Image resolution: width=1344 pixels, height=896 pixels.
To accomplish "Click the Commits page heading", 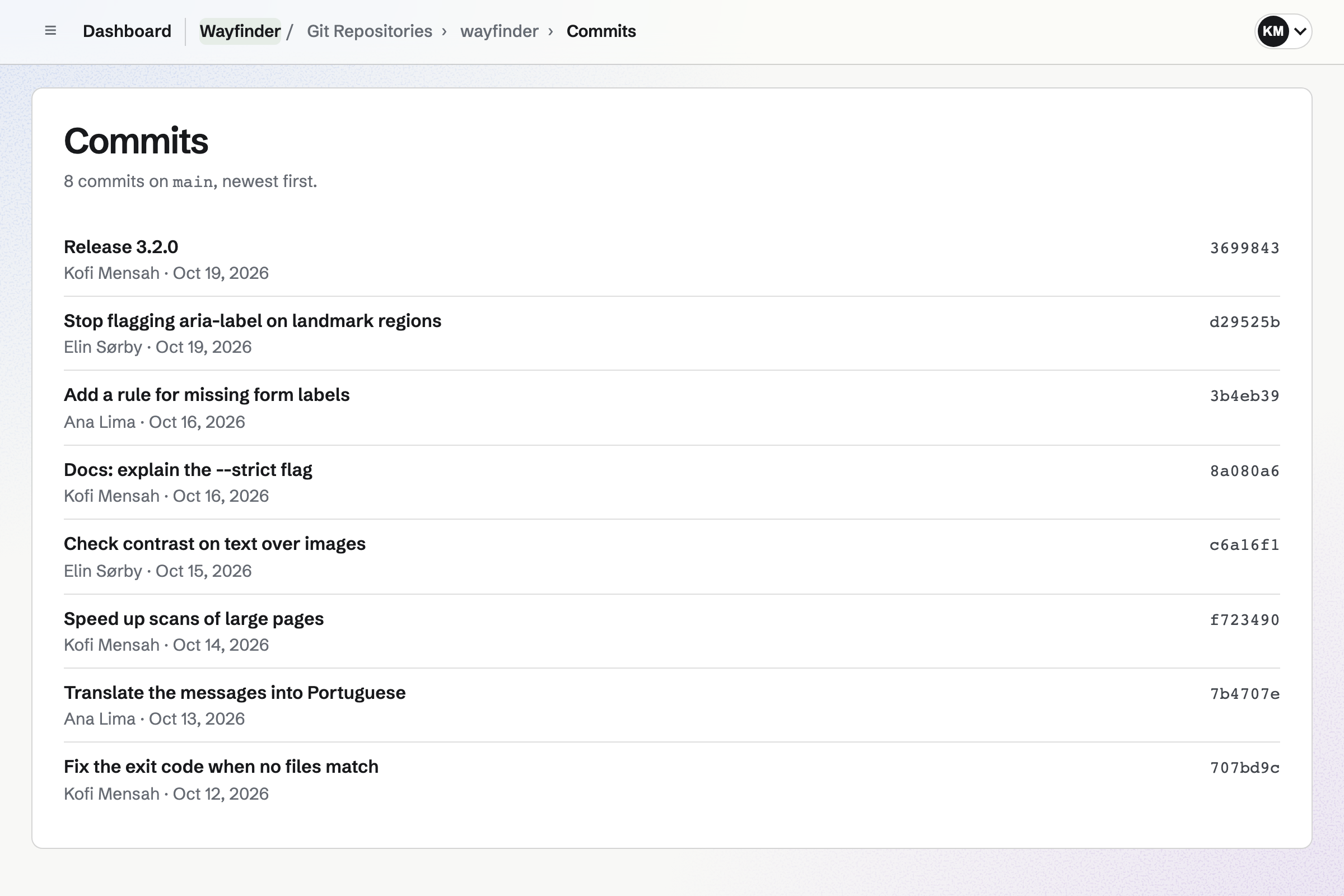I will click(x=136, y=141).
